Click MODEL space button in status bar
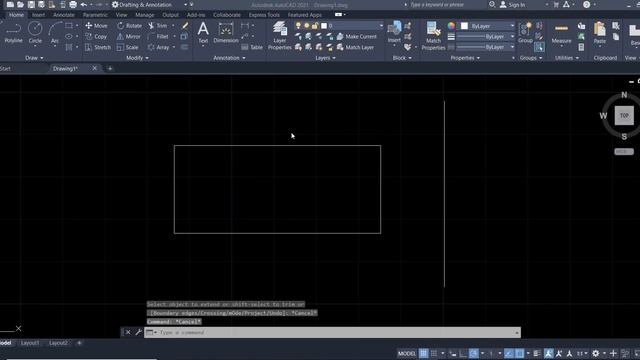 [x=407, y=353]
